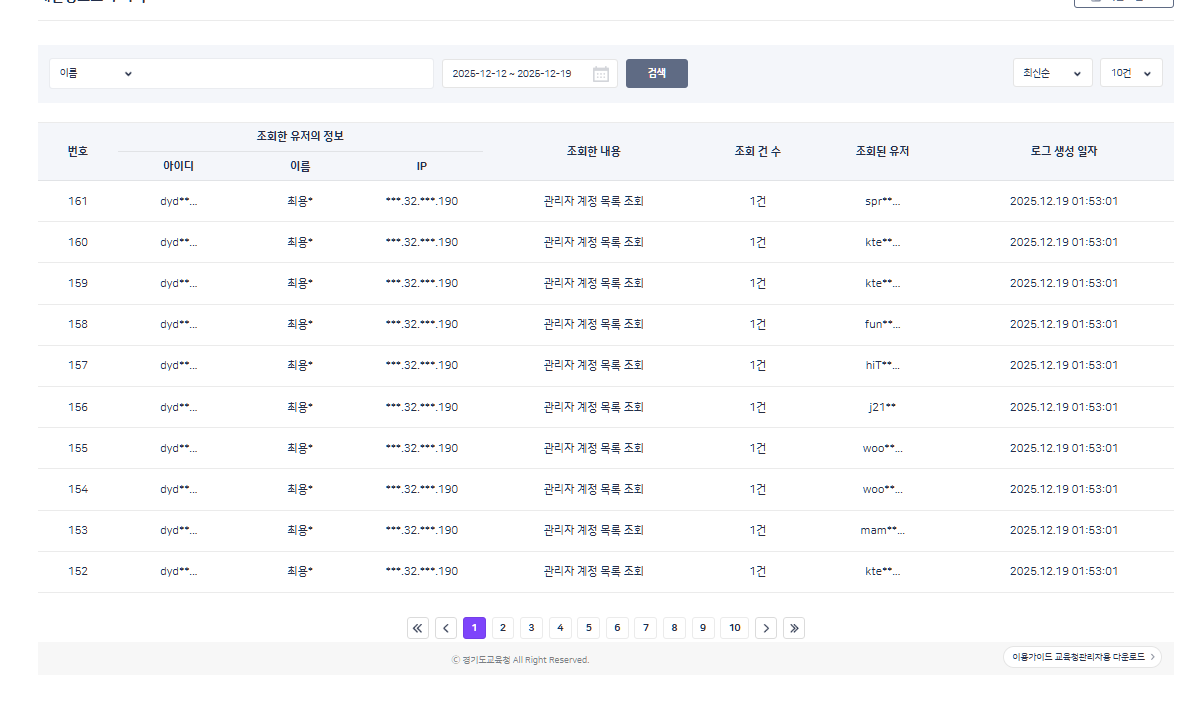This screenshot has width=1193, height=722.
Task: Open the 10건 page size dropdown
Action: point(1130,74)
